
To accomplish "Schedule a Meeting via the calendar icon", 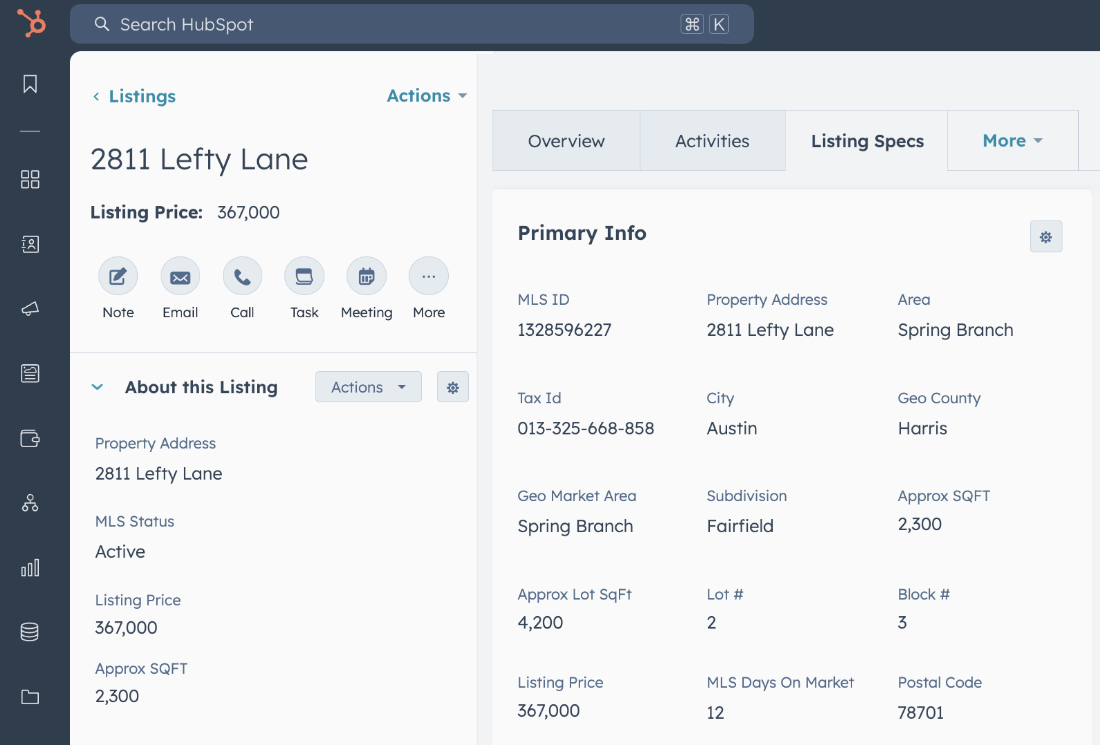I will [x=366, y=277].
